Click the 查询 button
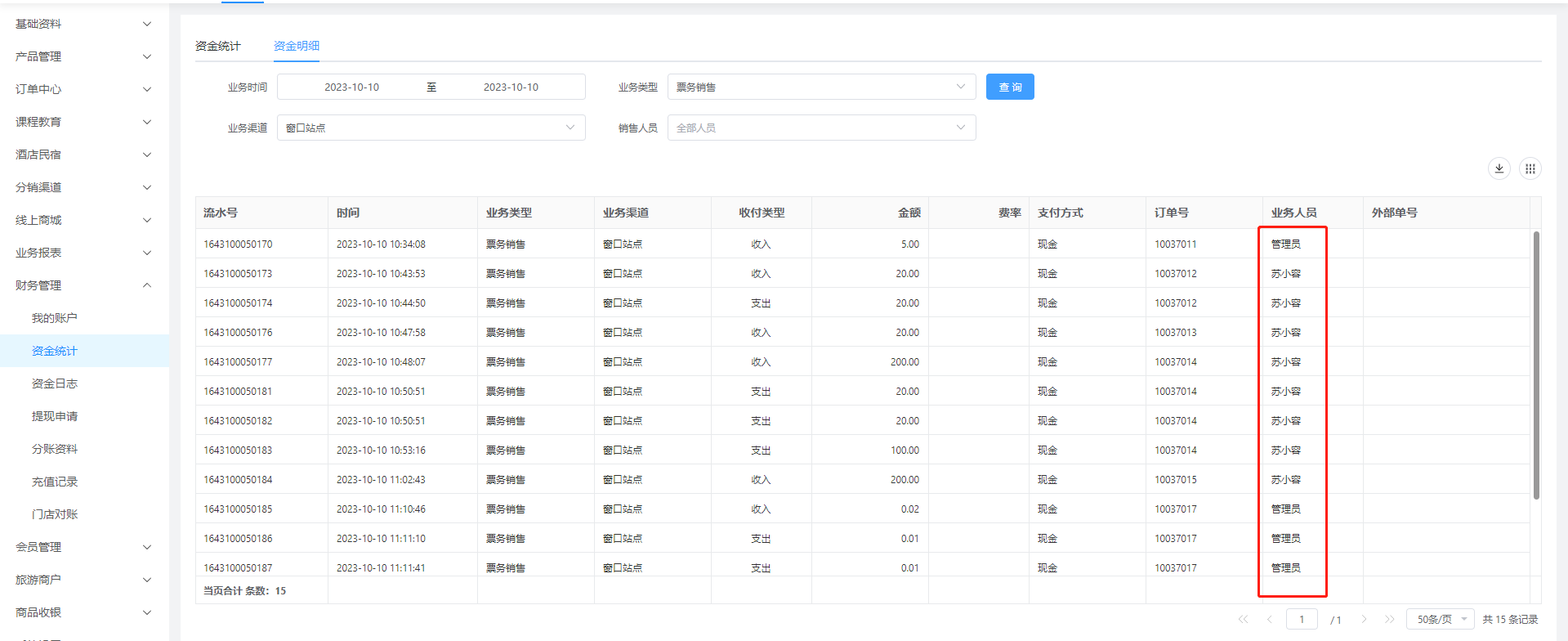 (1010, 87)
